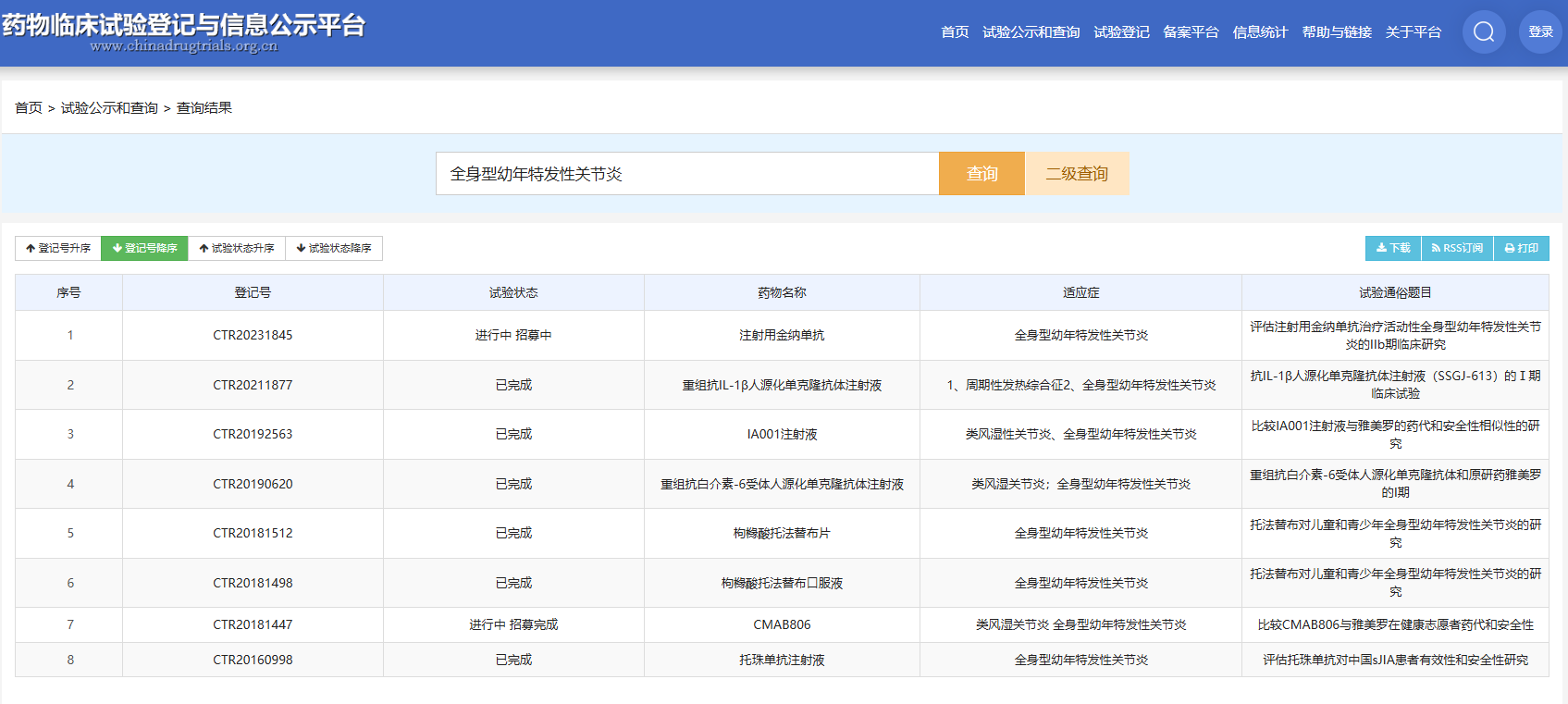Click 已完成 status for CTR20211877

(513, 385)
